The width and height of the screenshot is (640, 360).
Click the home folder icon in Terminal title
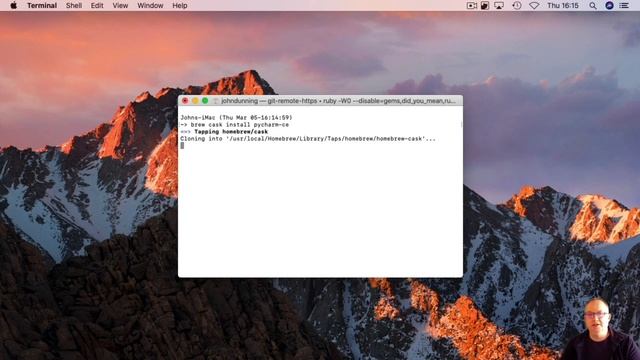pos(216,101)
